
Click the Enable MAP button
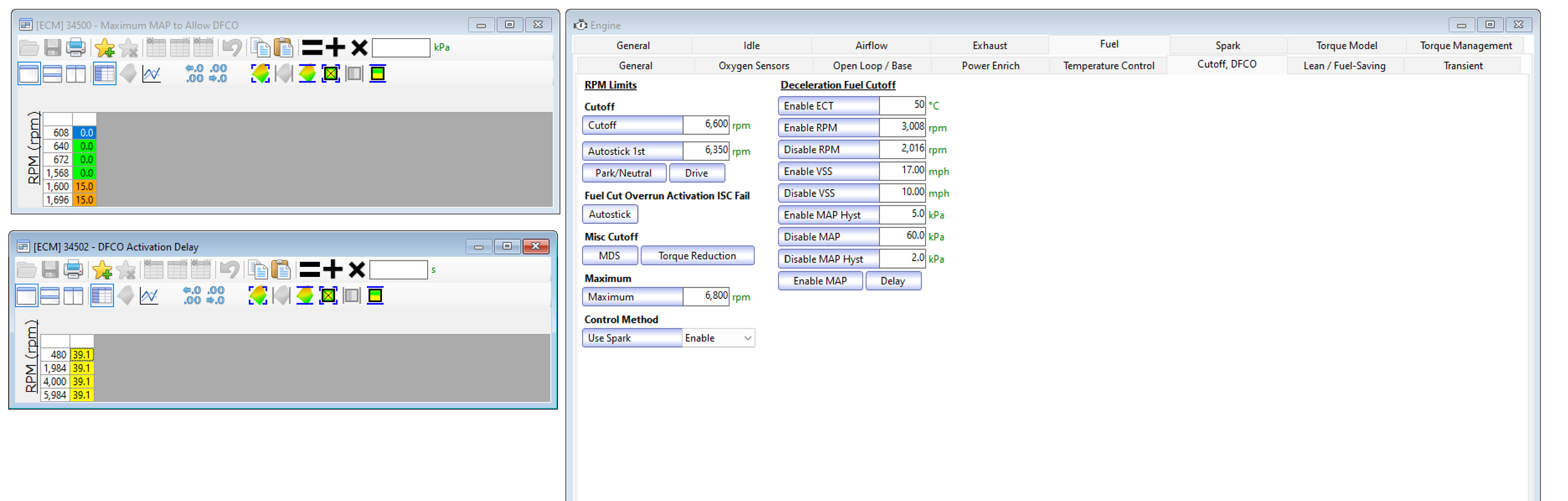[x=819, y=281]
